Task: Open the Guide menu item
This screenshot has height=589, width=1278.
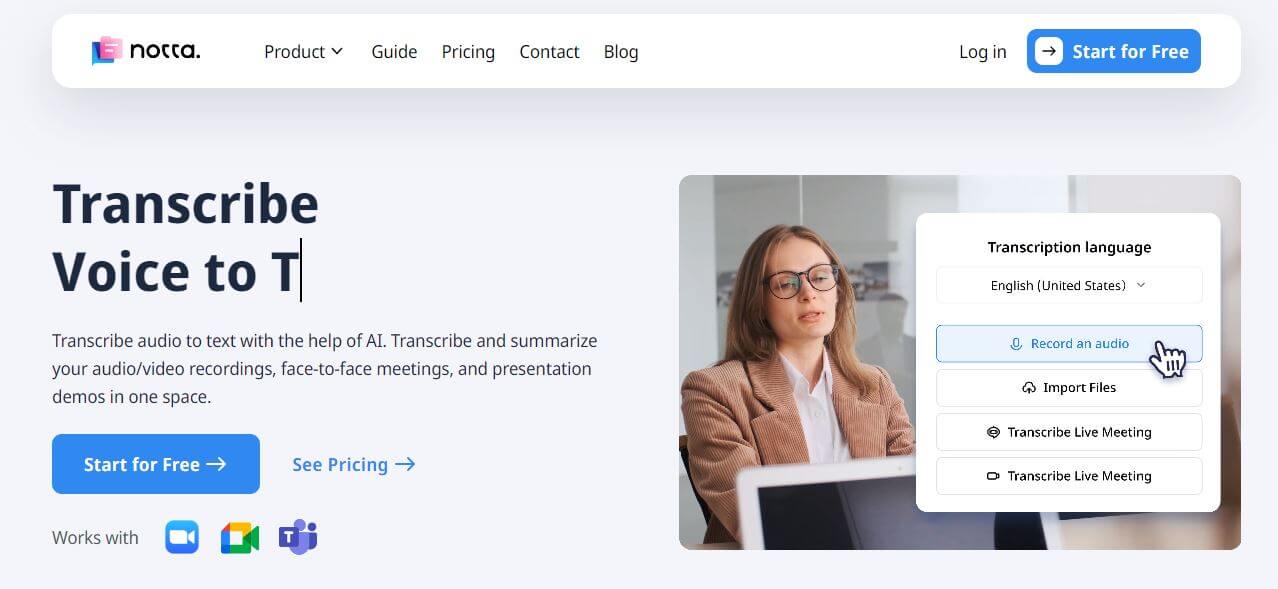Action: click(x=394, y=52)
